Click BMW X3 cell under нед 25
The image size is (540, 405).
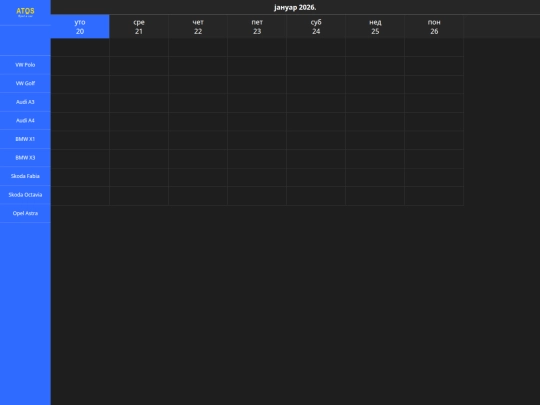coord(375,159)
